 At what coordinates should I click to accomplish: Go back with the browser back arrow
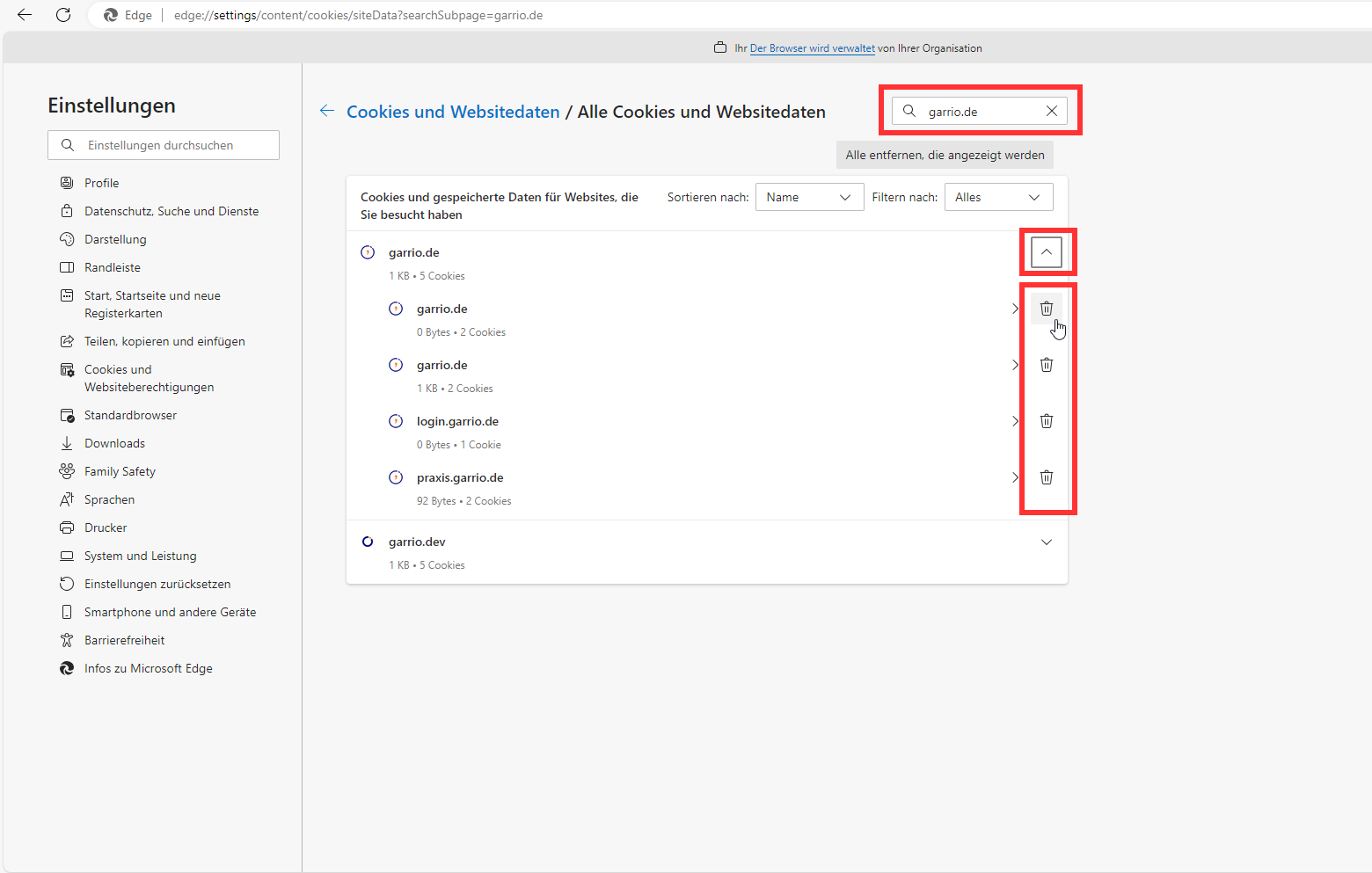25,15
